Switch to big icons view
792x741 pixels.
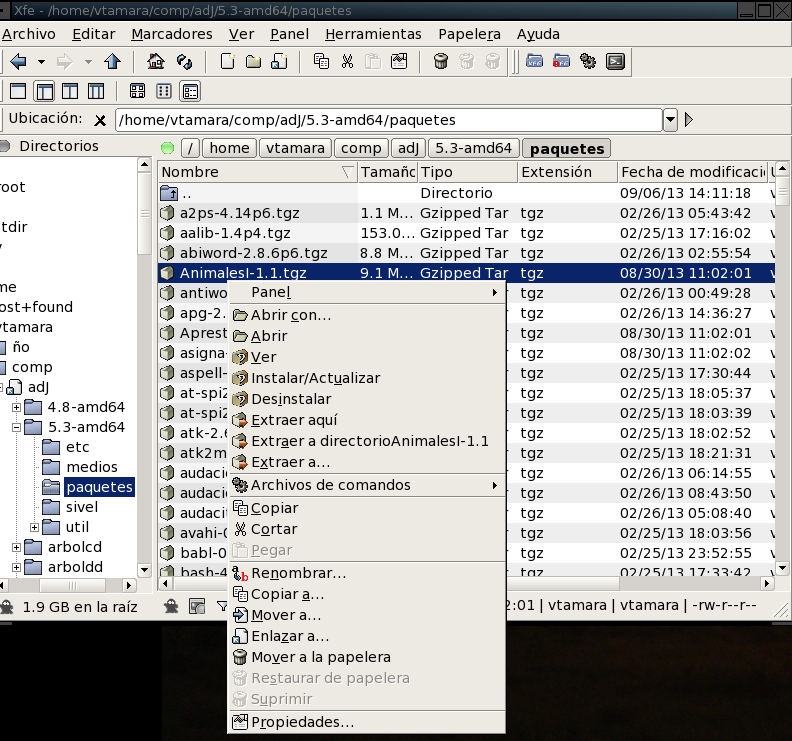click(x=137, y=91)
